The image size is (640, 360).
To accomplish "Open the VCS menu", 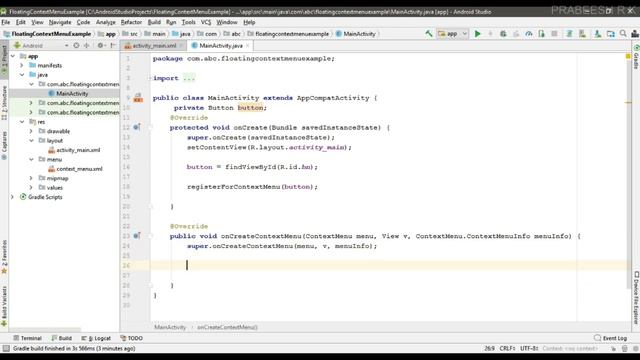I will click(206, 22).
